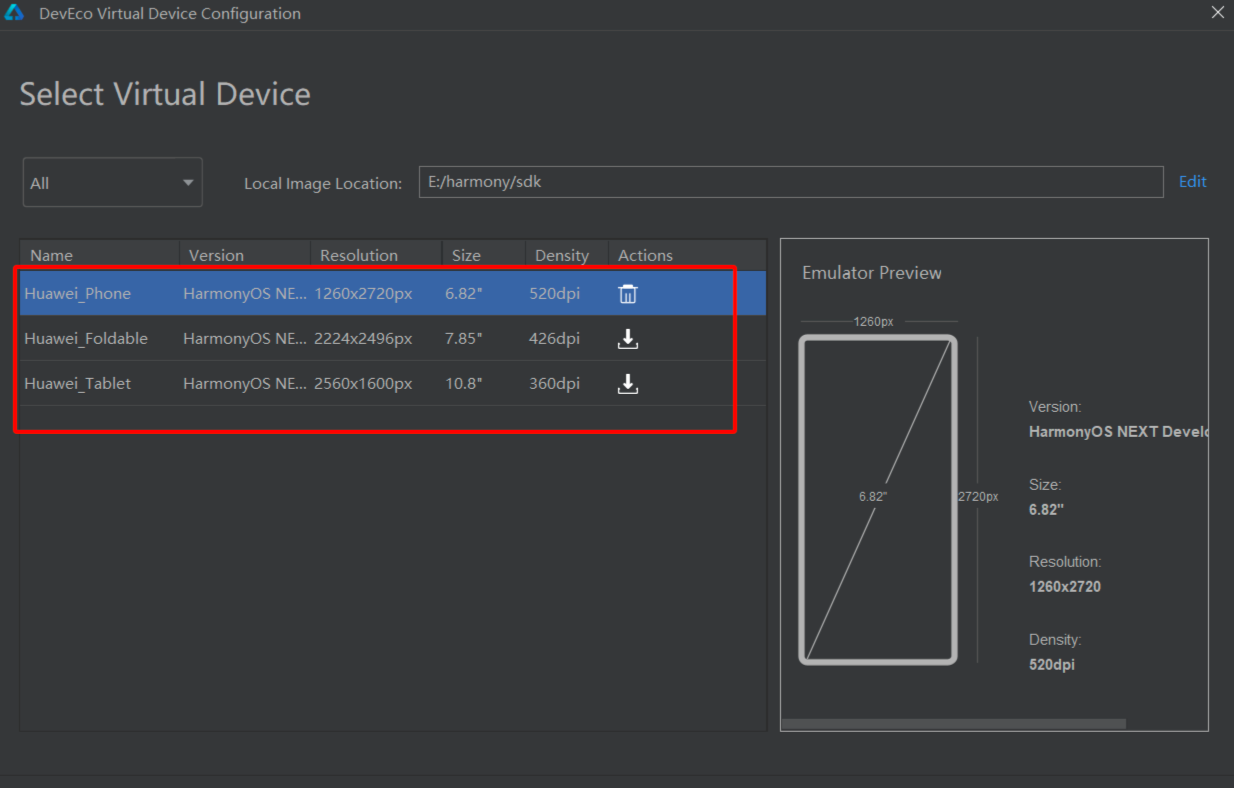Click the 6.82" size cell in table
Screen dimensions: 1234x788
[x=464, y=294]
